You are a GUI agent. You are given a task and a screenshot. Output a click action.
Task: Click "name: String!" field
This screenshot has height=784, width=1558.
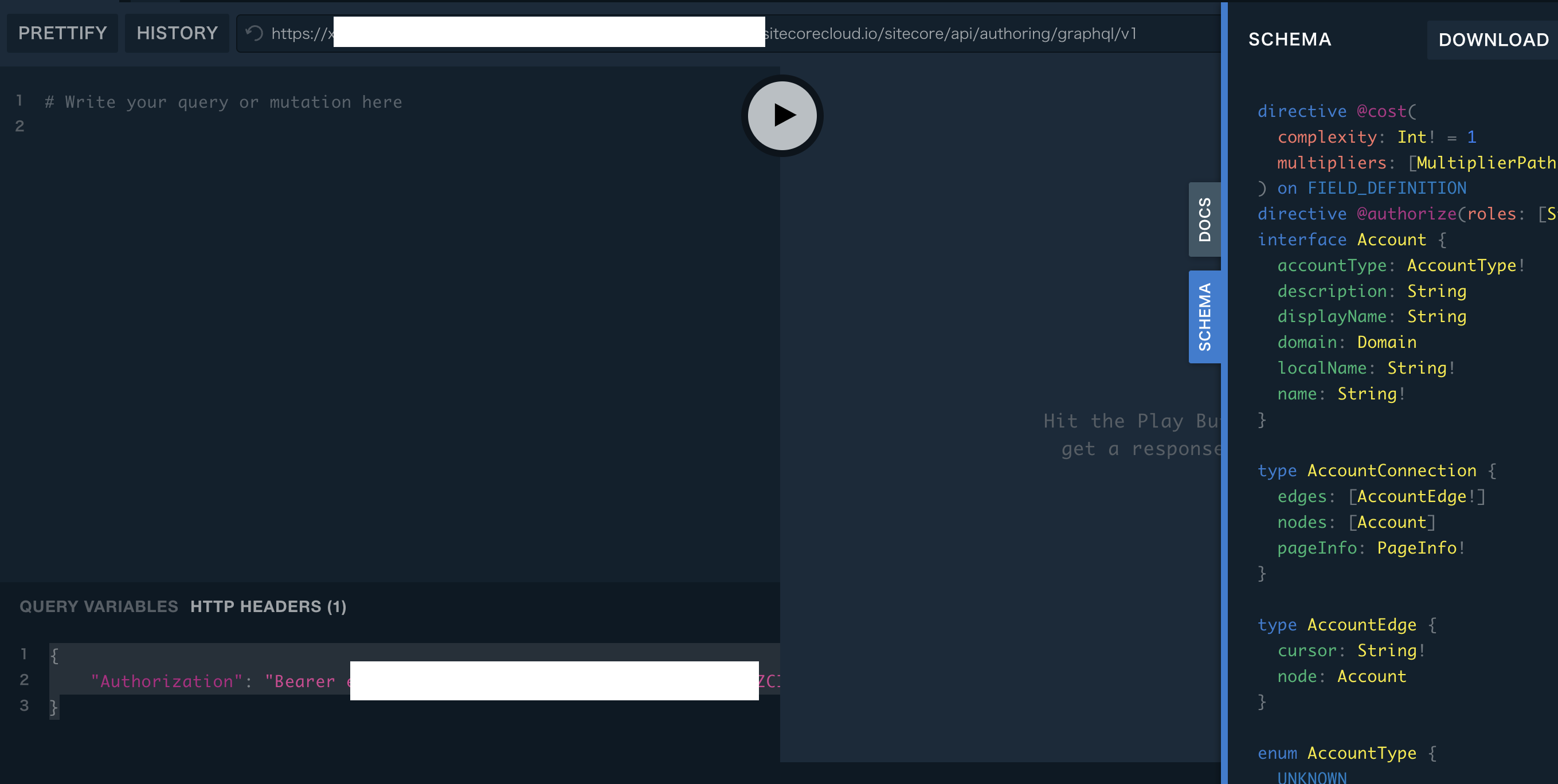point(1341,394)
